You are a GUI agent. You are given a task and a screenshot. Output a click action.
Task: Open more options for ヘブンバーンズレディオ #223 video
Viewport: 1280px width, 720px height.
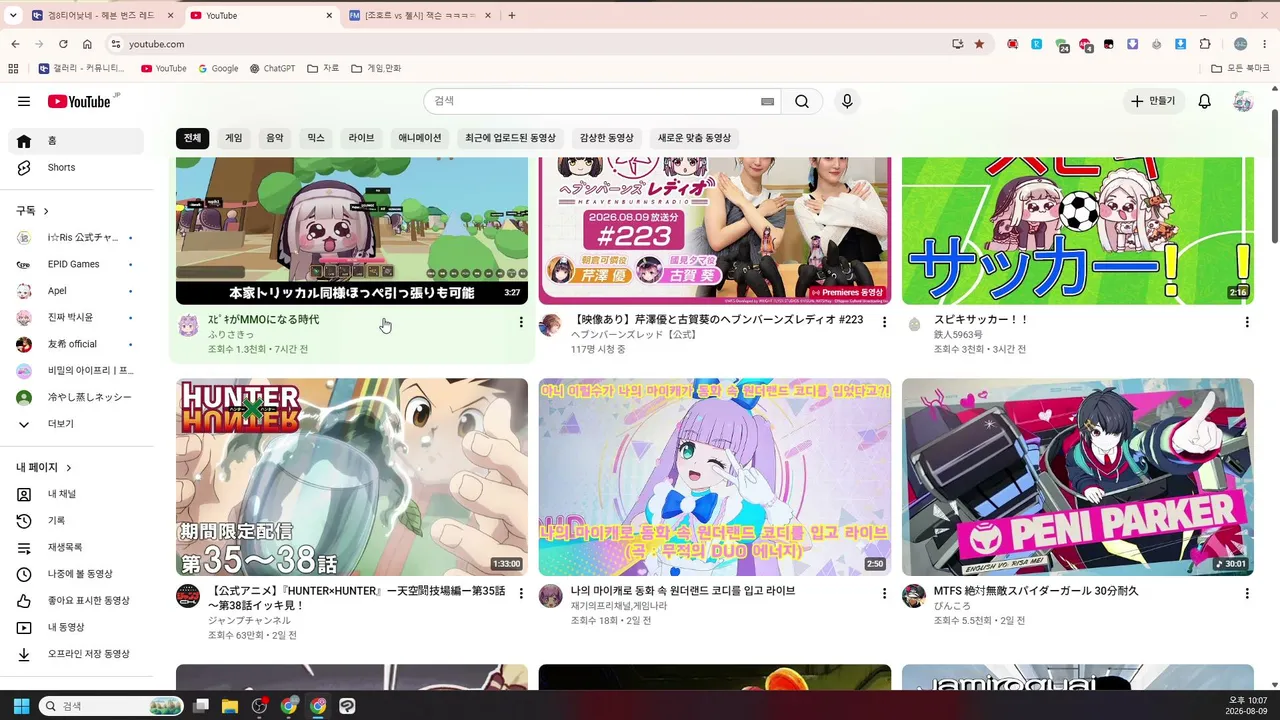pyautogui.click(x=884, y=322)
